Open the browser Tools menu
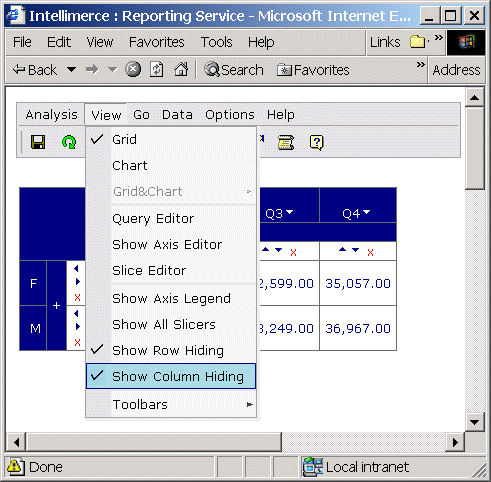 pos(216,42)
